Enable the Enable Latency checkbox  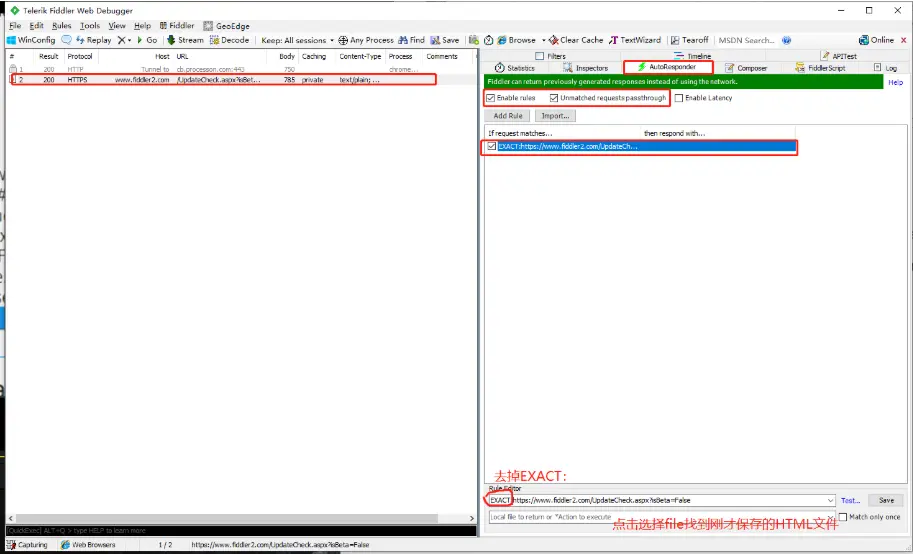tap(679, 98)
